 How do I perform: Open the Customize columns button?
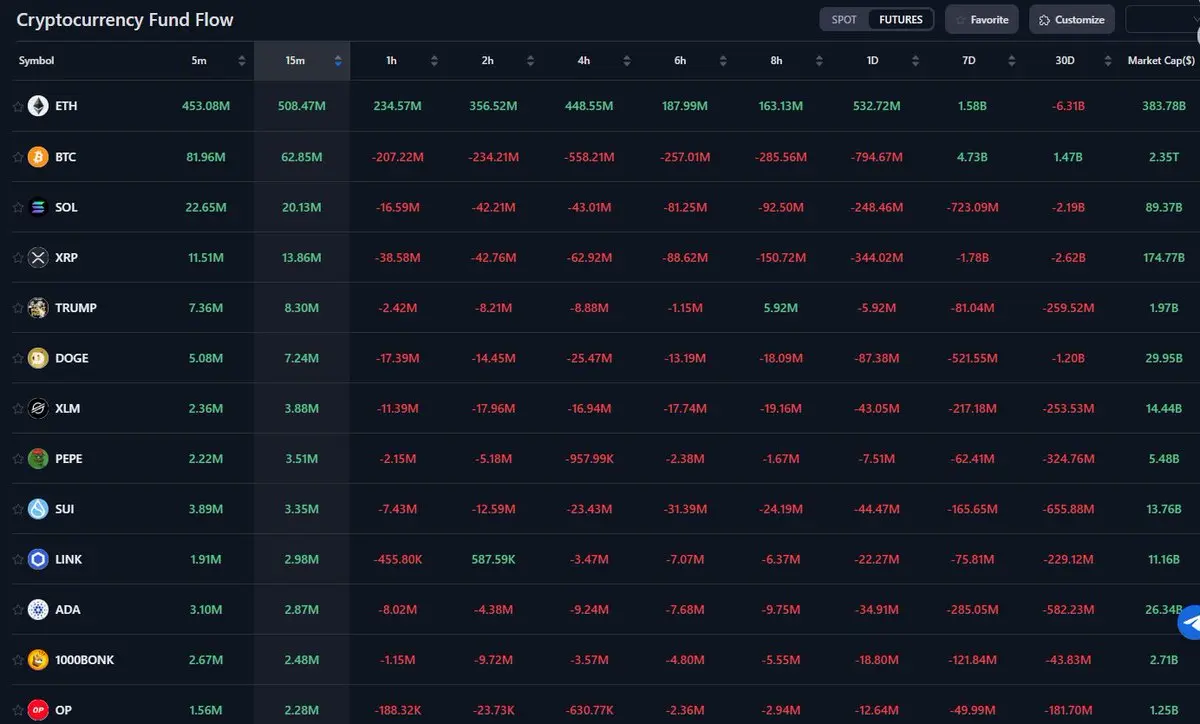(1072, 19)
